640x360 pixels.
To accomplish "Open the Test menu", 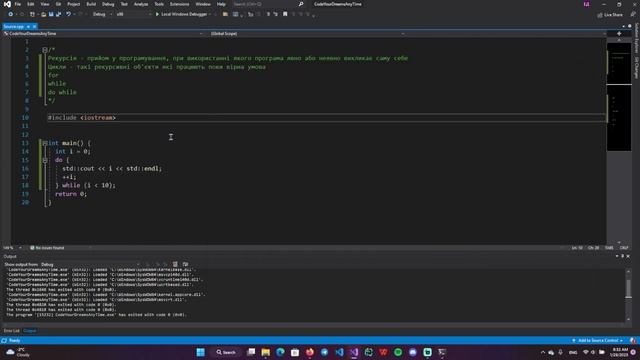I will click(x=124, y=4).
